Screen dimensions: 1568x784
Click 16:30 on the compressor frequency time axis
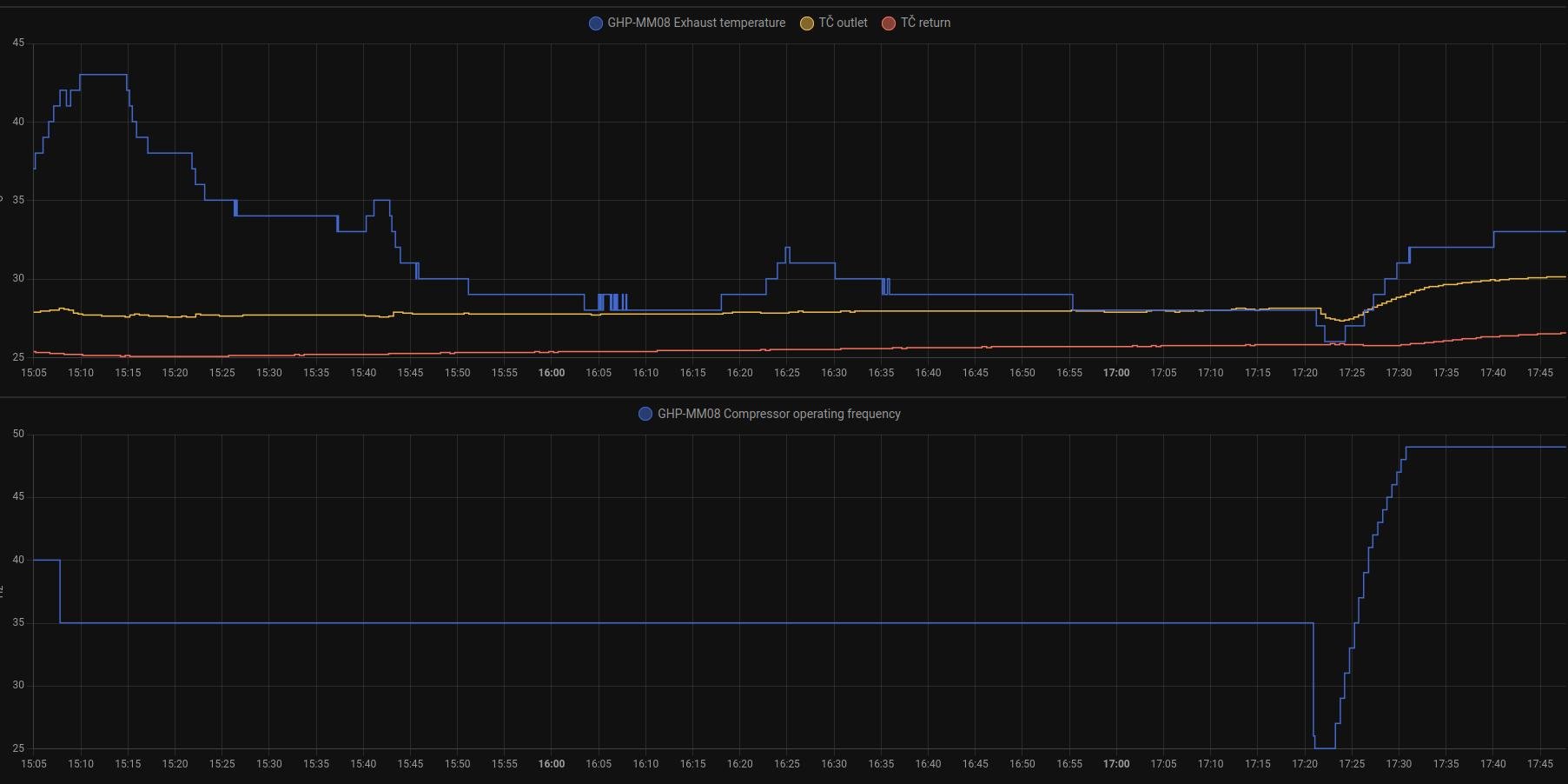pyautogui.click(x=834, y=764)
